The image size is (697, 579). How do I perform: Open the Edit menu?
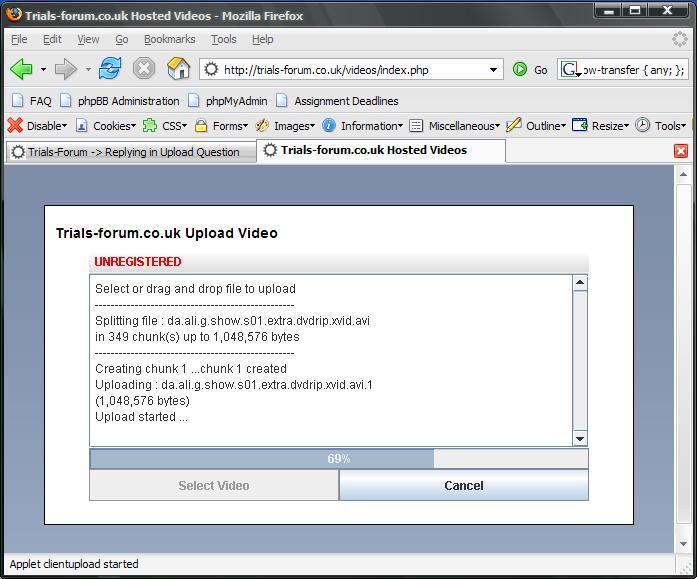tap(52, 40)
